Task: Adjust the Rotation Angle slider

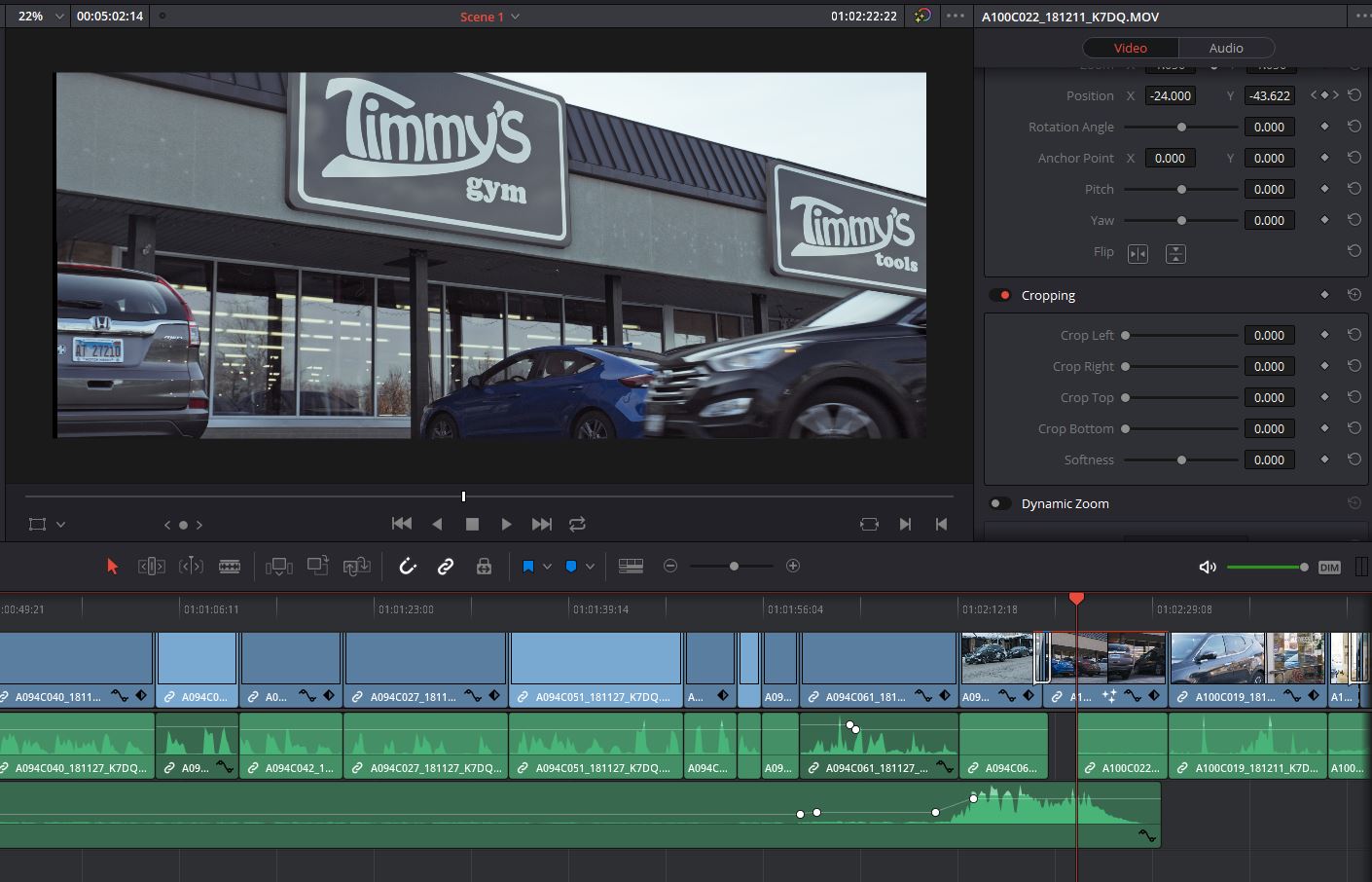Action: pyautogui.click(x=1181, y=127)
